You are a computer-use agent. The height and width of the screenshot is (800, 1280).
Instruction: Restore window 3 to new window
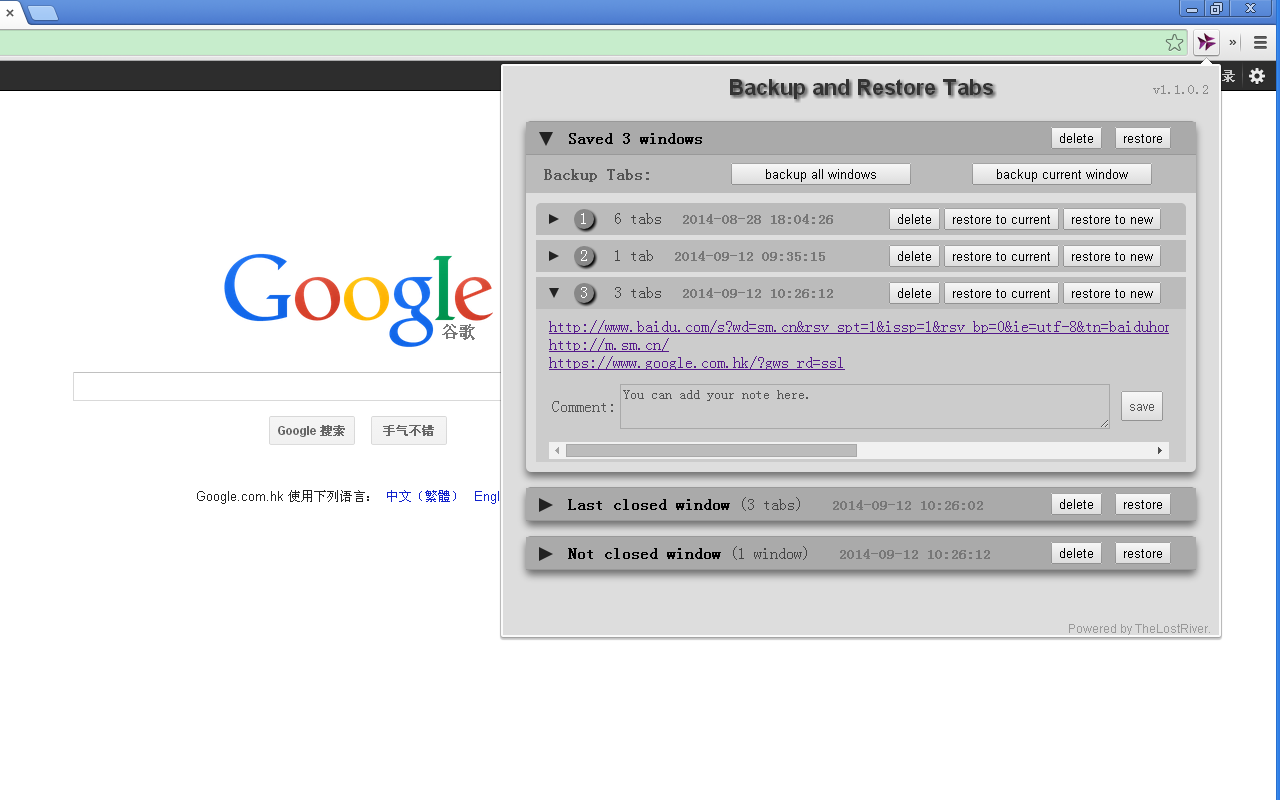pyautogui.click(x=1112, y=293)
